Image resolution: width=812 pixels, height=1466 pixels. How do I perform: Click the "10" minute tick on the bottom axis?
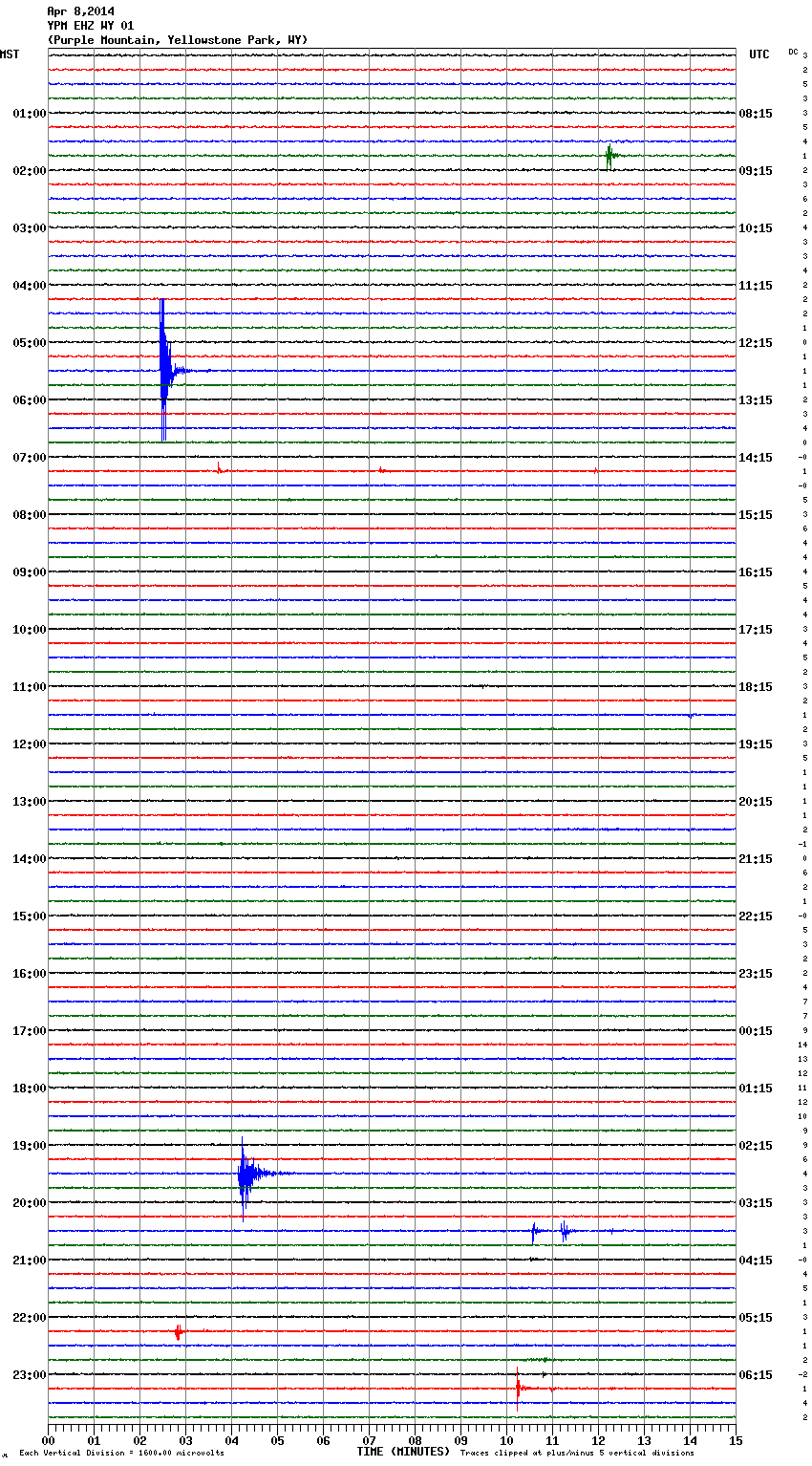coord(507,1440)
